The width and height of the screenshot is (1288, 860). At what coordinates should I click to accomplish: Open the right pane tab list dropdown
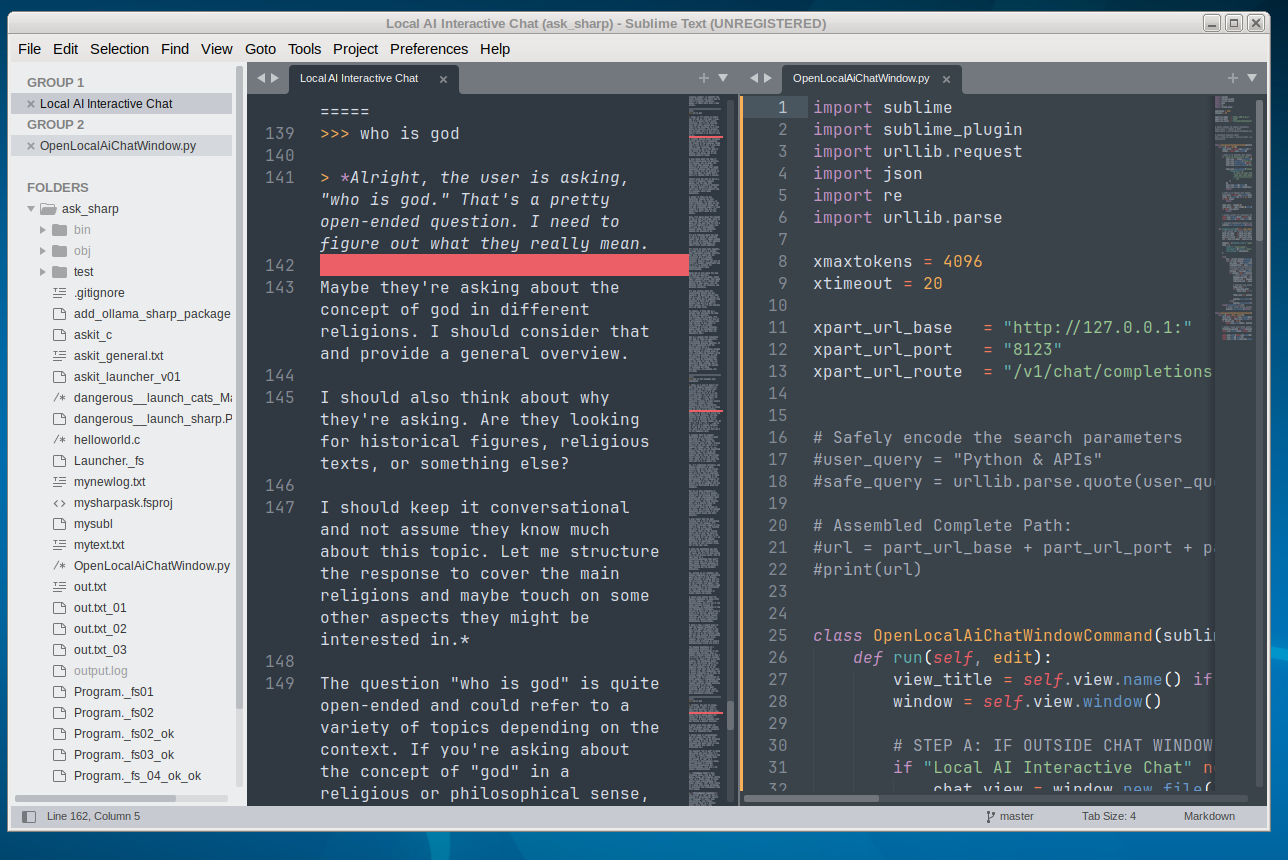coord(1253,78)
